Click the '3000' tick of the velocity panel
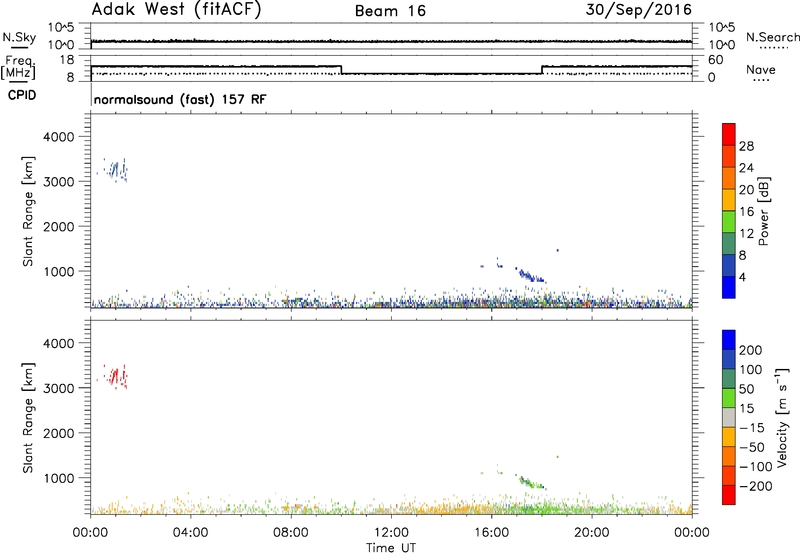The height and width of the screenshot is (554, 800). (x=58, y=388)
